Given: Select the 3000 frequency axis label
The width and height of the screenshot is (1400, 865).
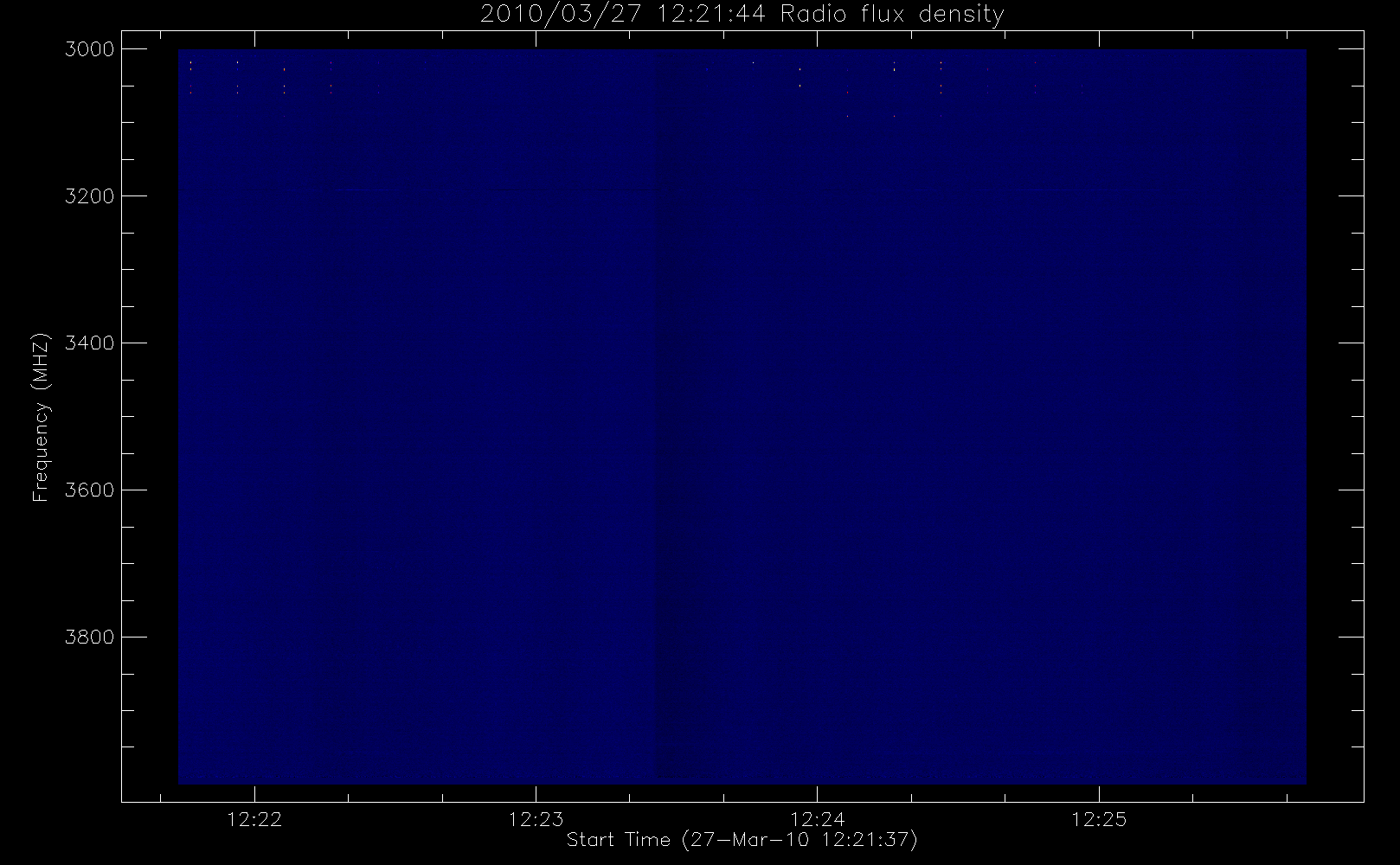Looking at the screenshot, I should tap(90, 49).
